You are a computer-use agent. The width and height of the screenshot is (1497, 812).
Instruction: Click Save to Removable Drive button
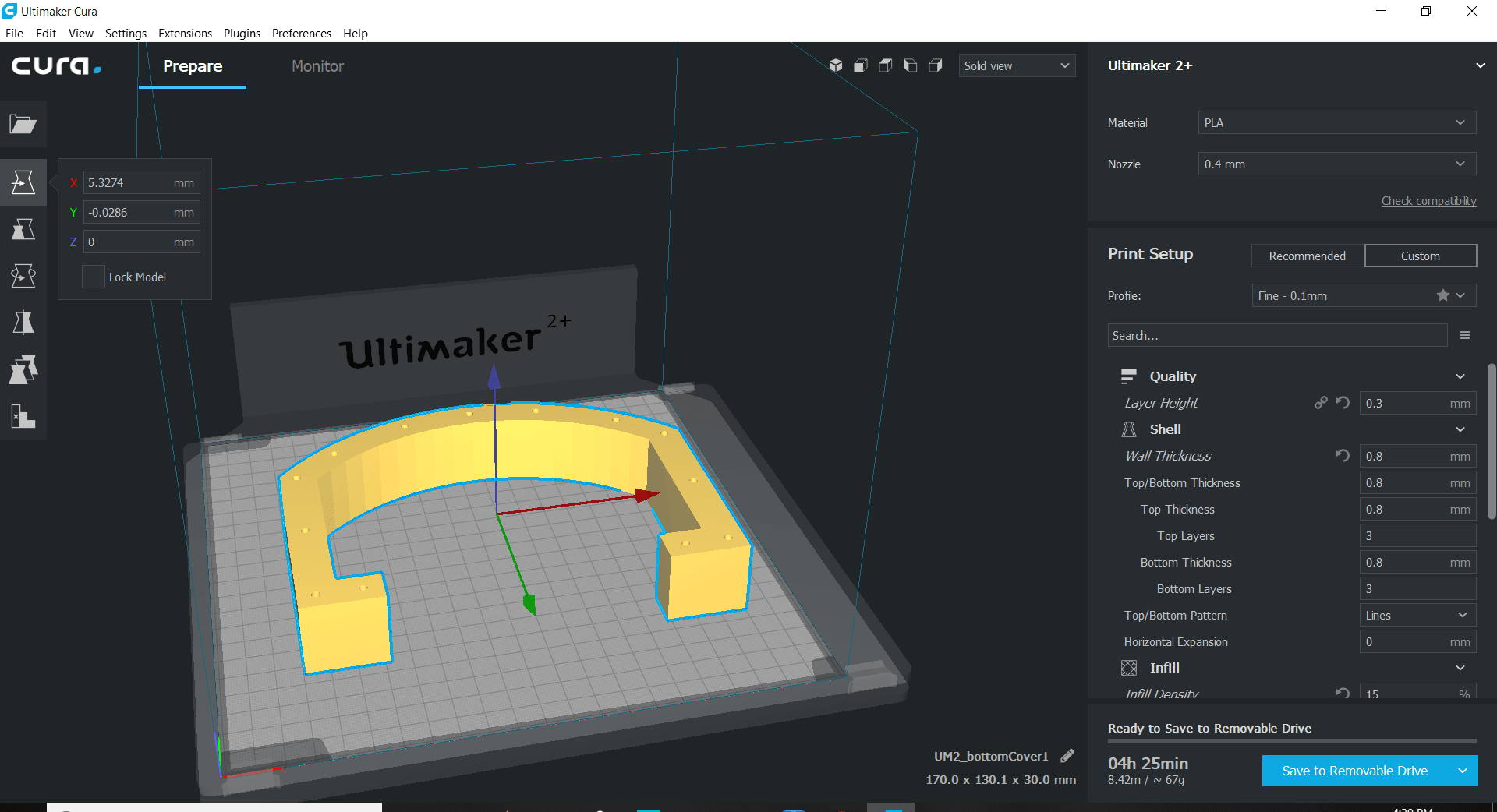click(x=1355, y=771)
